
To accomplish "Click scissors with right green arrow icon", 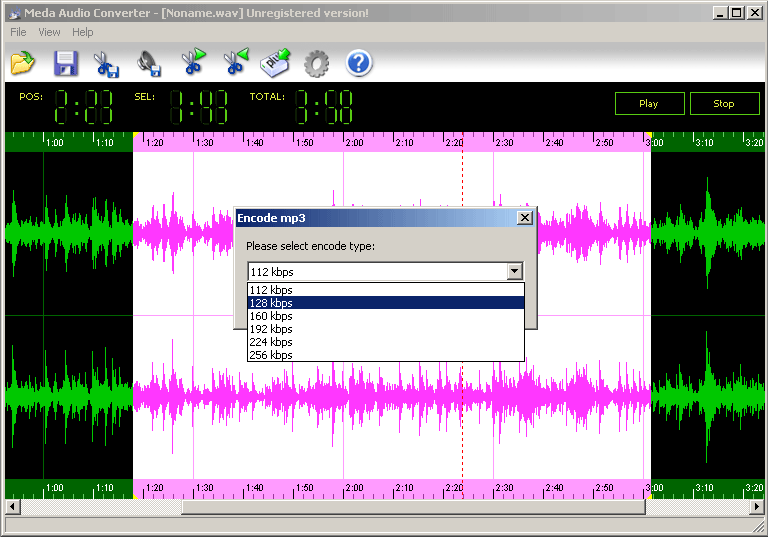I will point(193,62).
